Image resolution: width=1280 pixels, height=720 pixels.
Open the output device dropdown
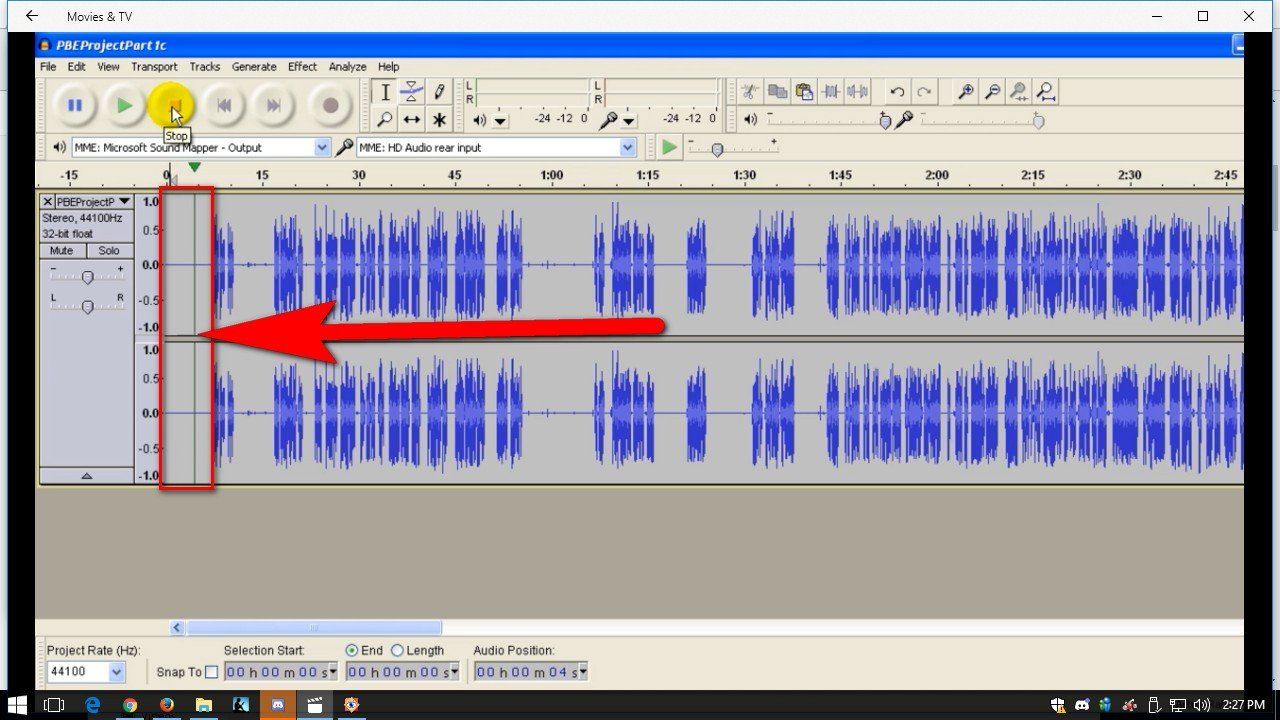pos(322,147)
